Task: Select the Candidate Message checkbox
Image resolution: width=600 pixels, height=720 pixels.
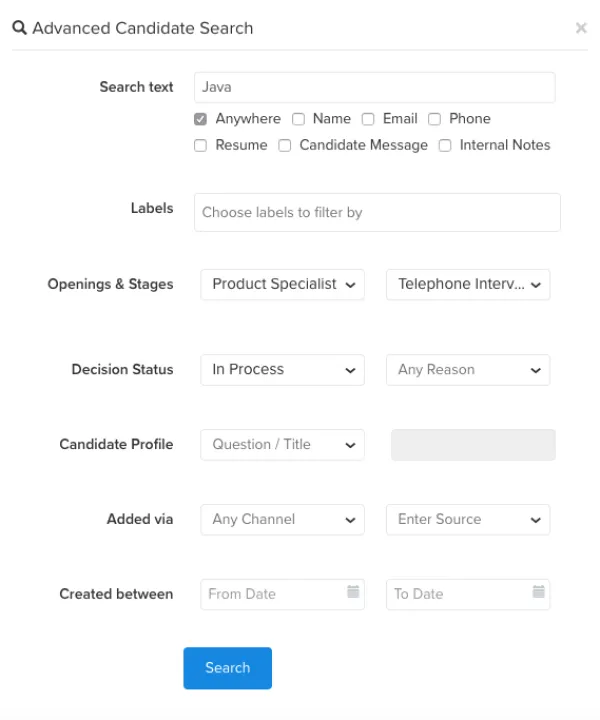Action: [x=285, y=145]
